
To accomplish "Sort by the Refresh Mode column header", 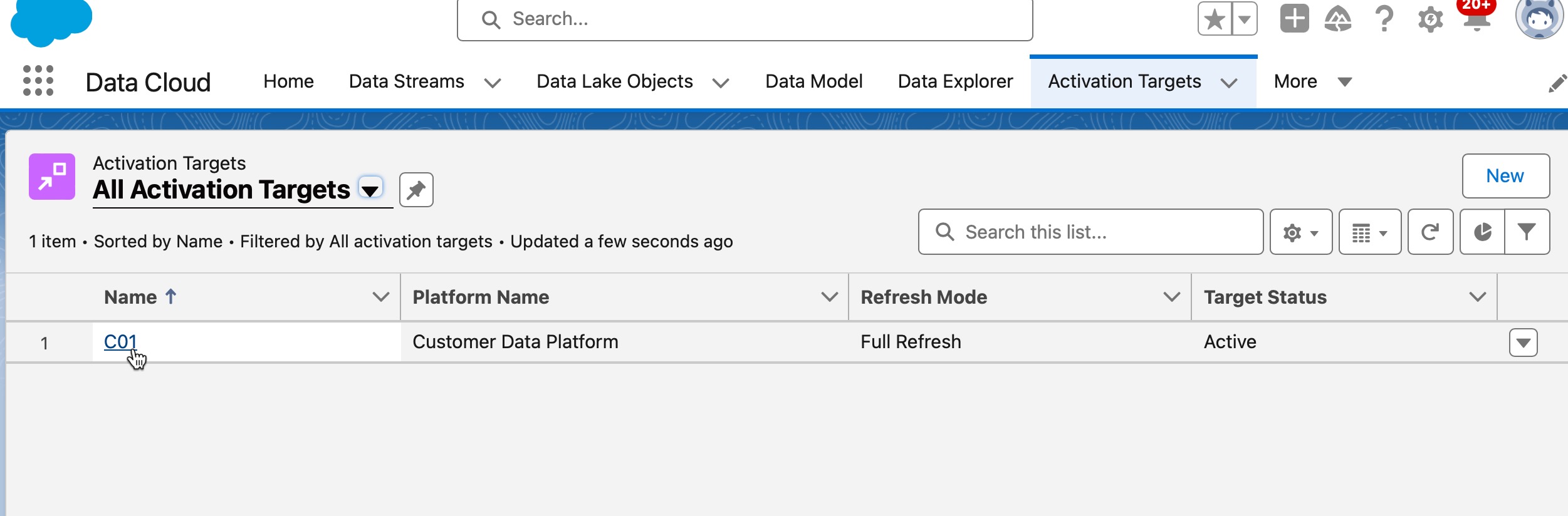I will [x=924, y=297].
